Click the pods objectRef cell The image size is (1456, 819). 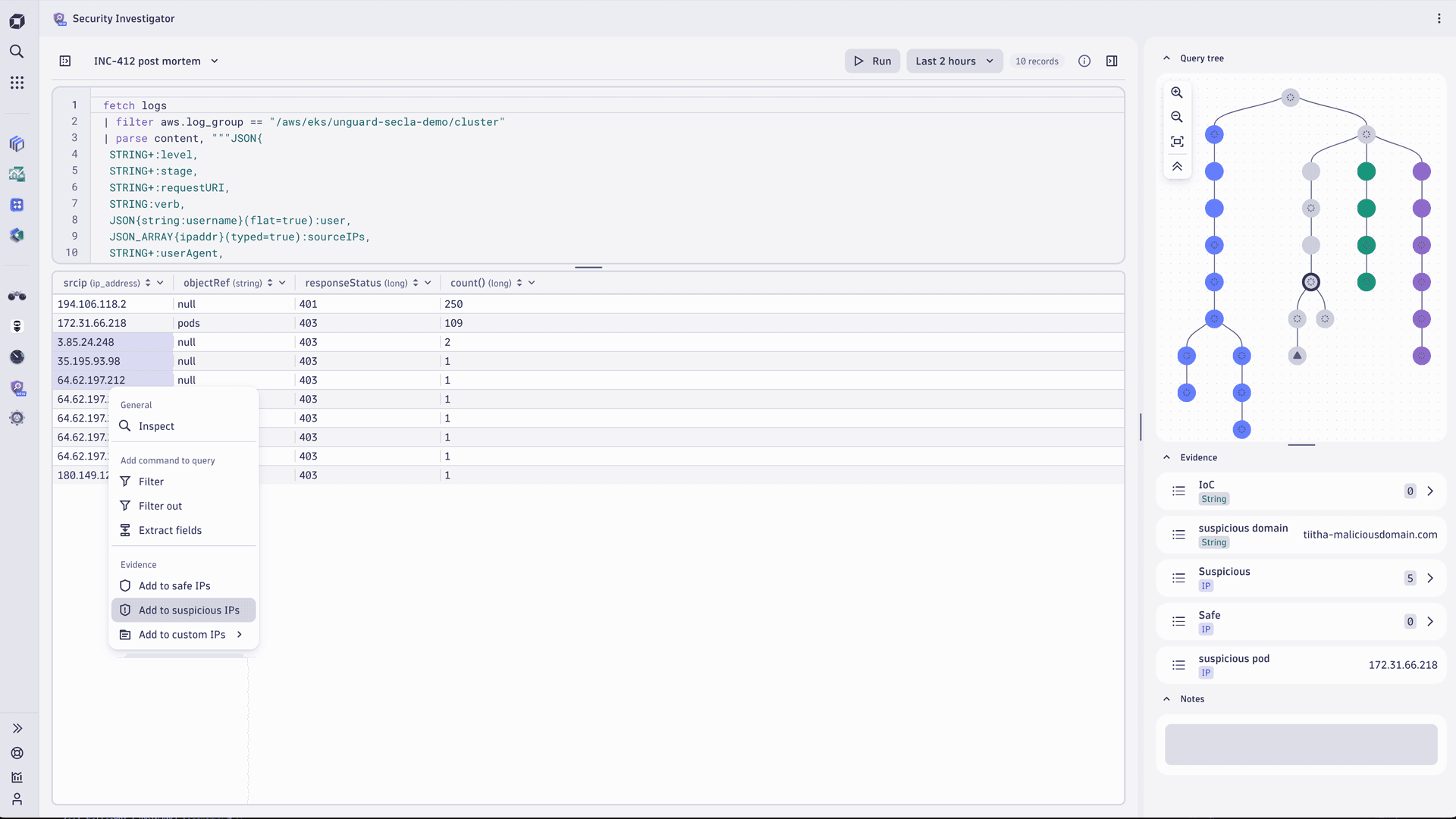[234, 323]
